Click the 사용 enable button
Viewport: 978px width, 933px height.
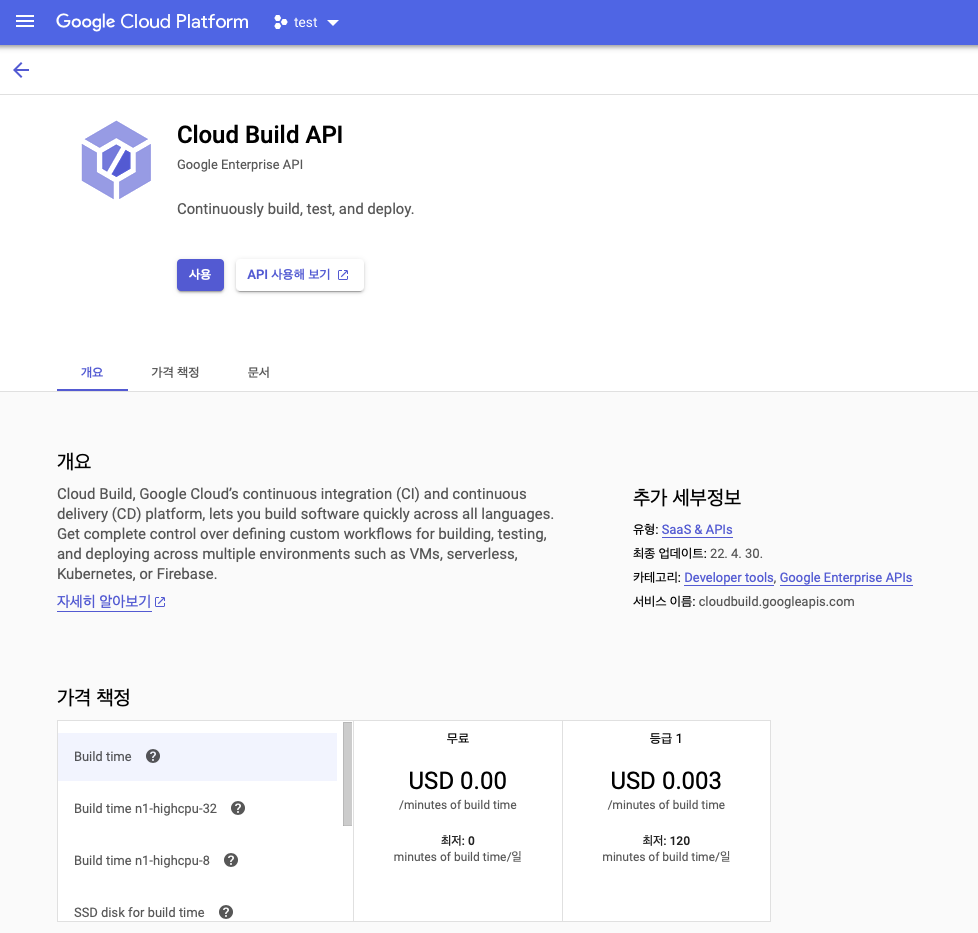200,275
